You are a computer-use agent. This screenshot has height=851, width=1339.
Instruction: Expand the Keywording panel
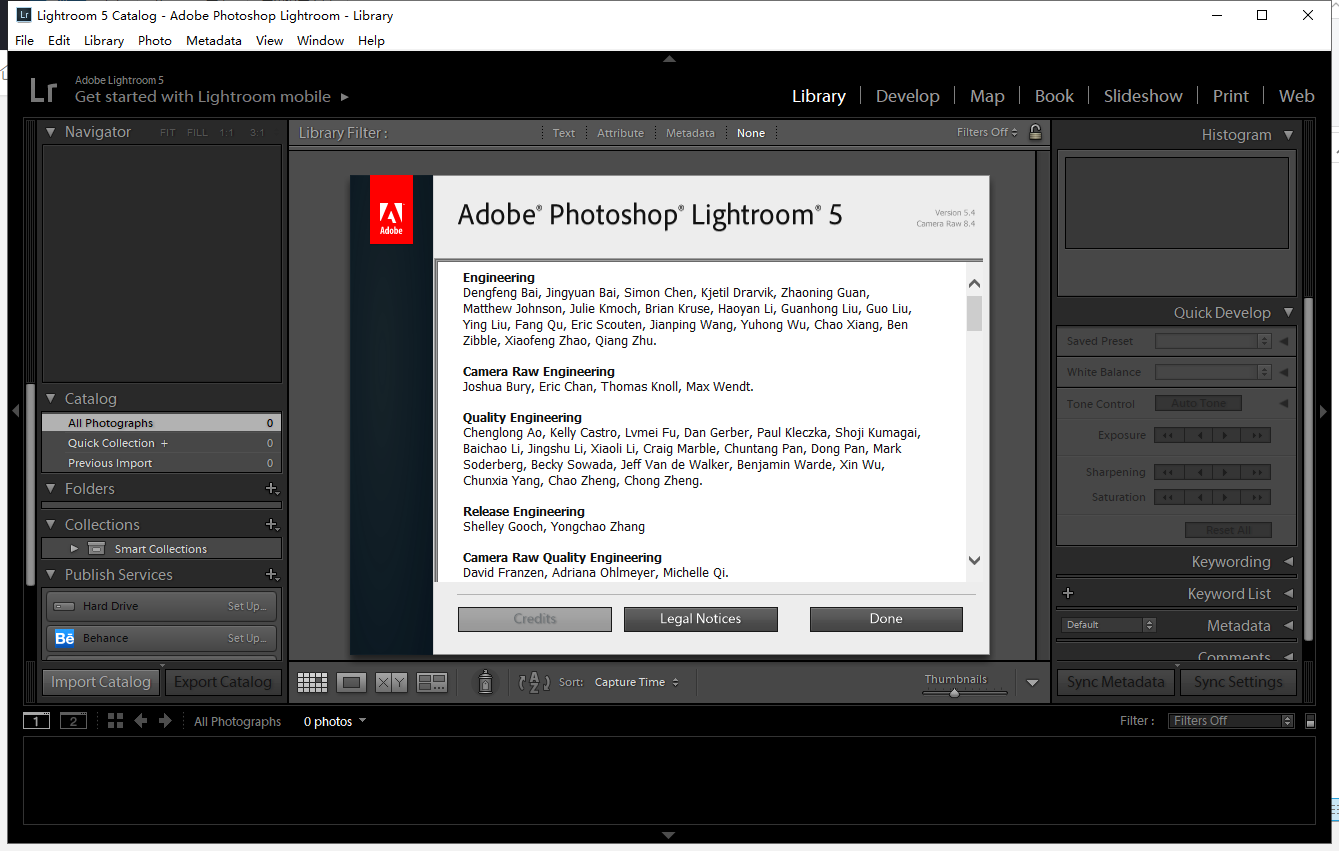pyautogui.click(x=1288, y=562)
